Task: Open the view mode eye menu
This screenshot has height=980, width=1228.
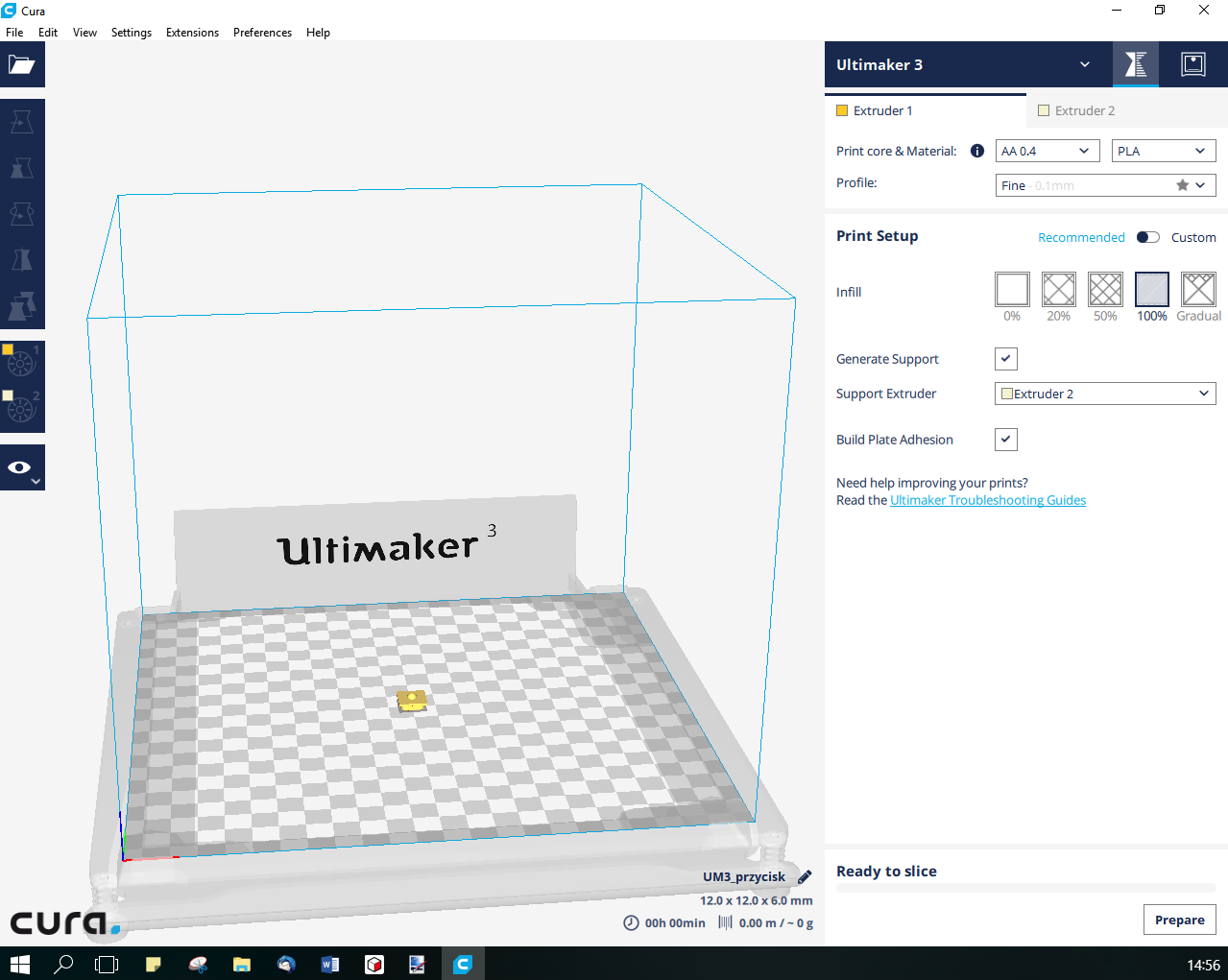Action: [x=22, y=467]
